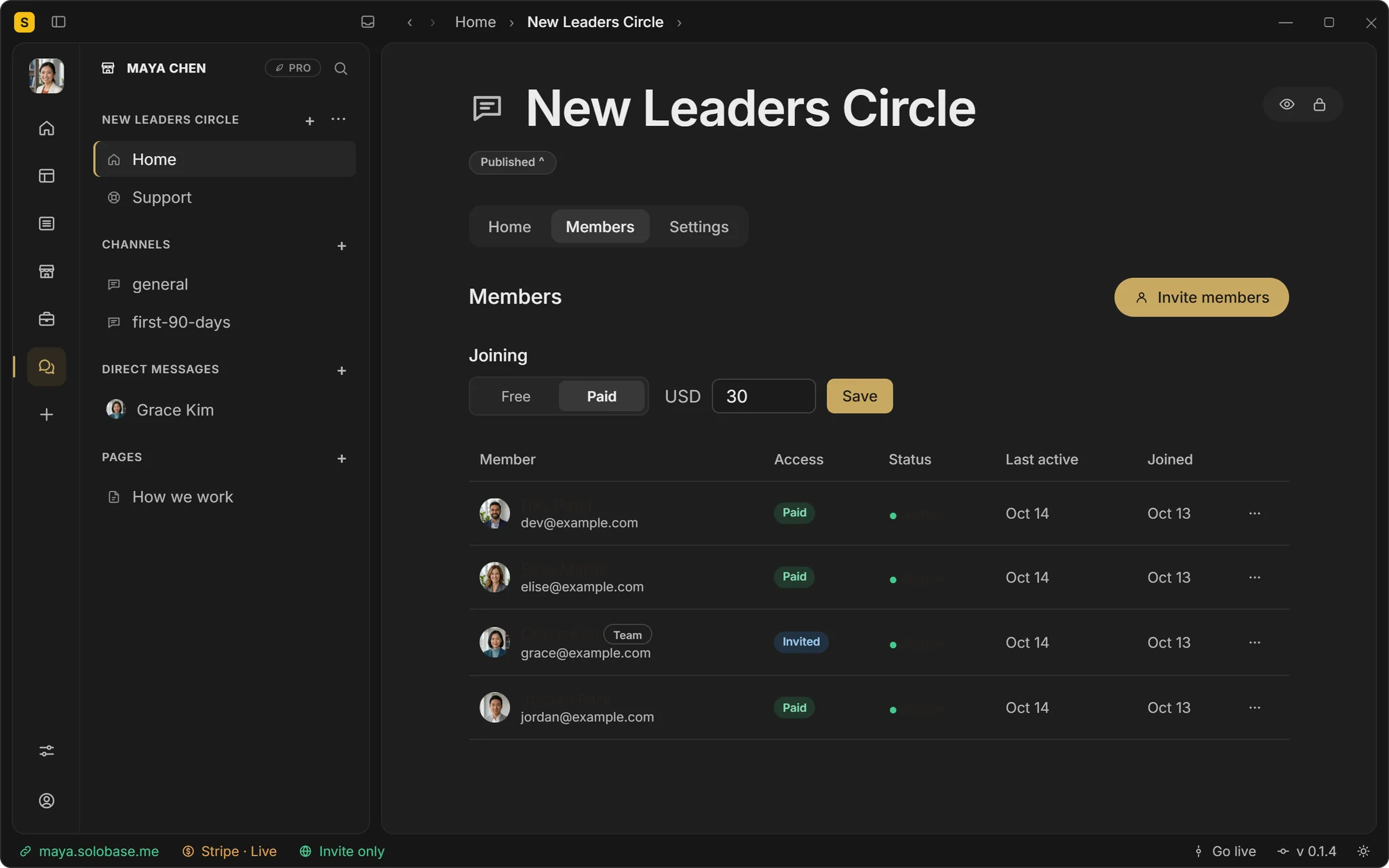Click dev@example.com member avatar
Screen dimensions: 1389x868
click(x=494, y=513)
